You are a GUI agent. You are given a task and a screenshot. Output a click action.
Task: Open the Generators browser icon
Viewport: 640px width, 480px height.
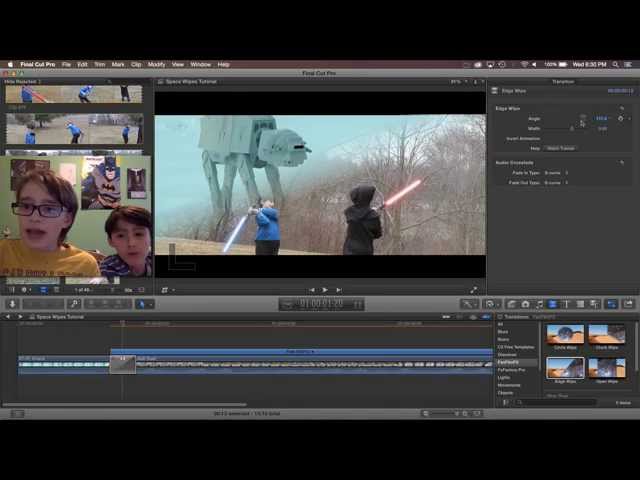[x=580, y=304]
